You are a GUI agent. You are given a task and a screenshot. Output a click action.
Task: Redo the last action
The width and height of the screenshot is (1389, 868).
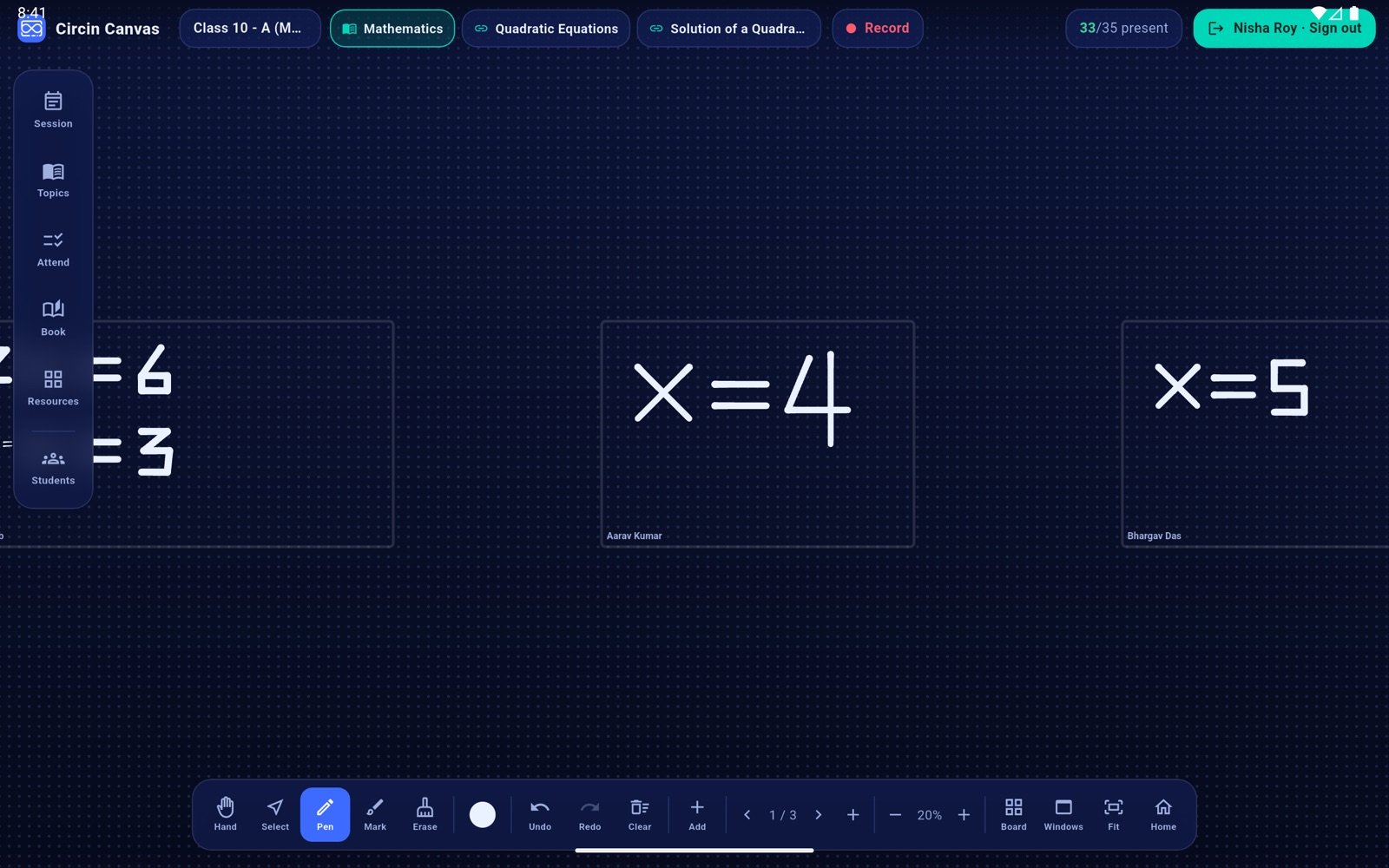click(x=589, y=814)
